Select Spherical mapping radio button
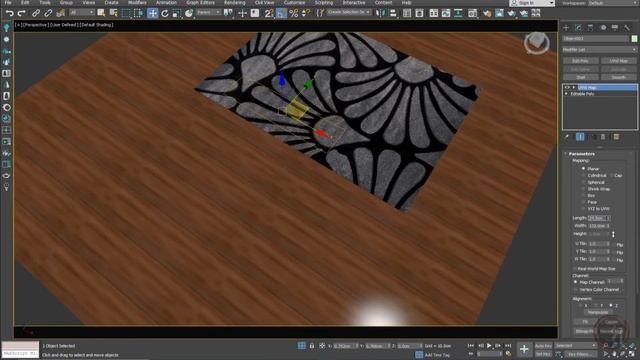 click(583, 182)
